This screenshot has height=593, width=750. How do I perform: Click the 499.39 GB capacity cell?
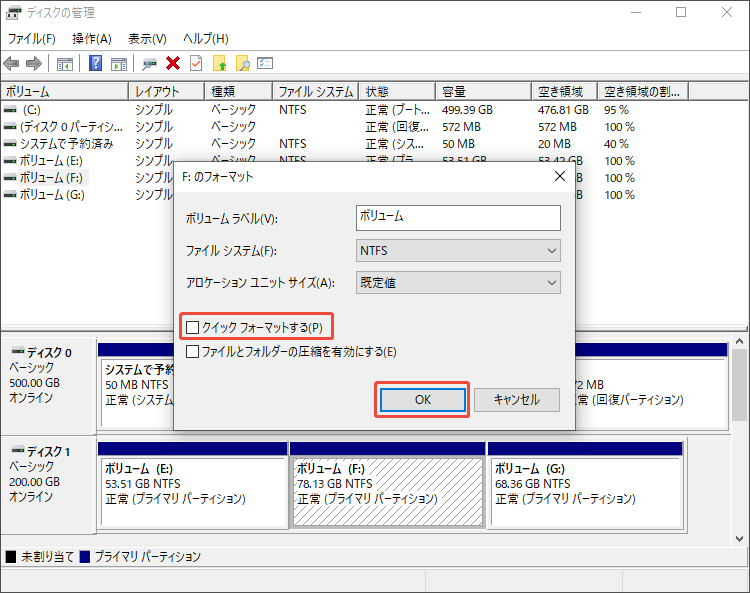click(467, 110)
